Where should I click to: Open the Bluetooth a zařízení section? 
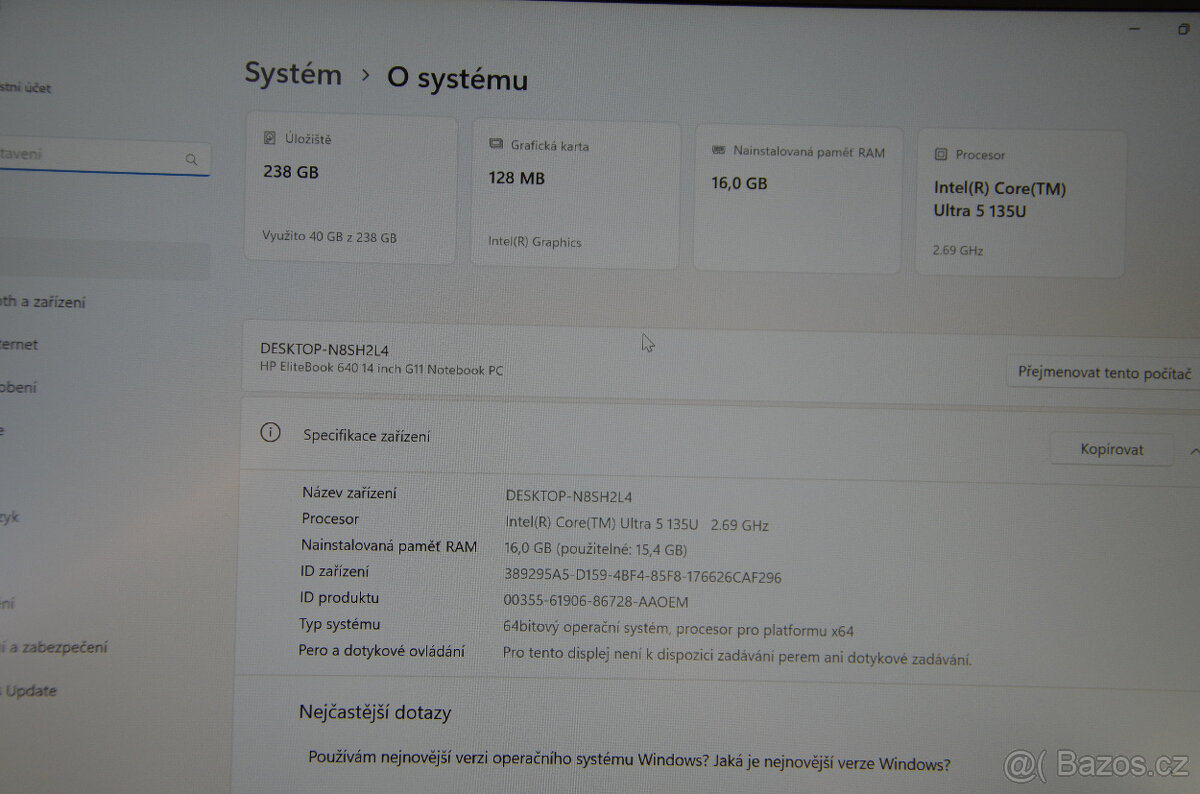(40, 301)
